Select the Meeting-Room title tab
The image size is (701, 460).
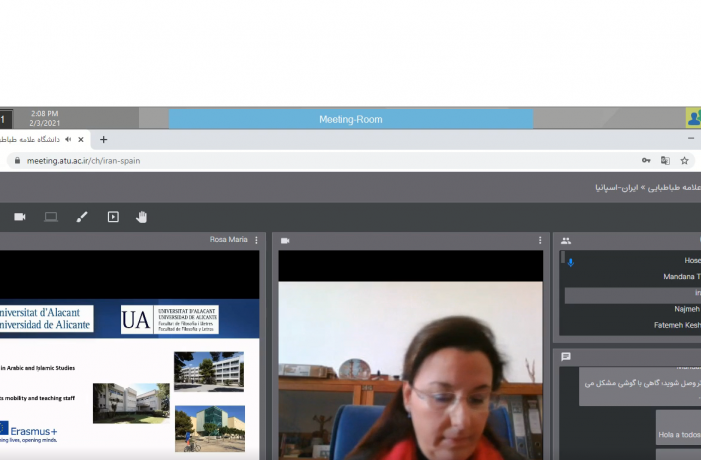(351, 119)
